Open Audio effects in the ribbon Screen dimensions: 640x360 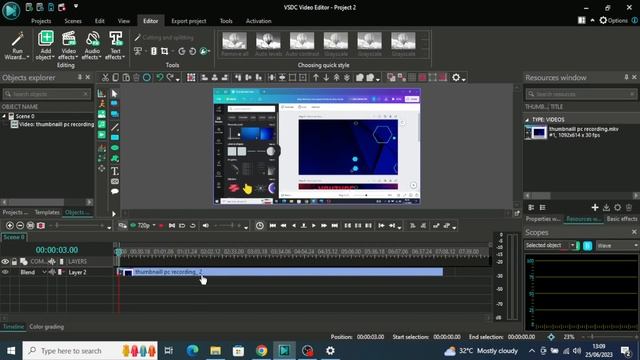[92, 45]
